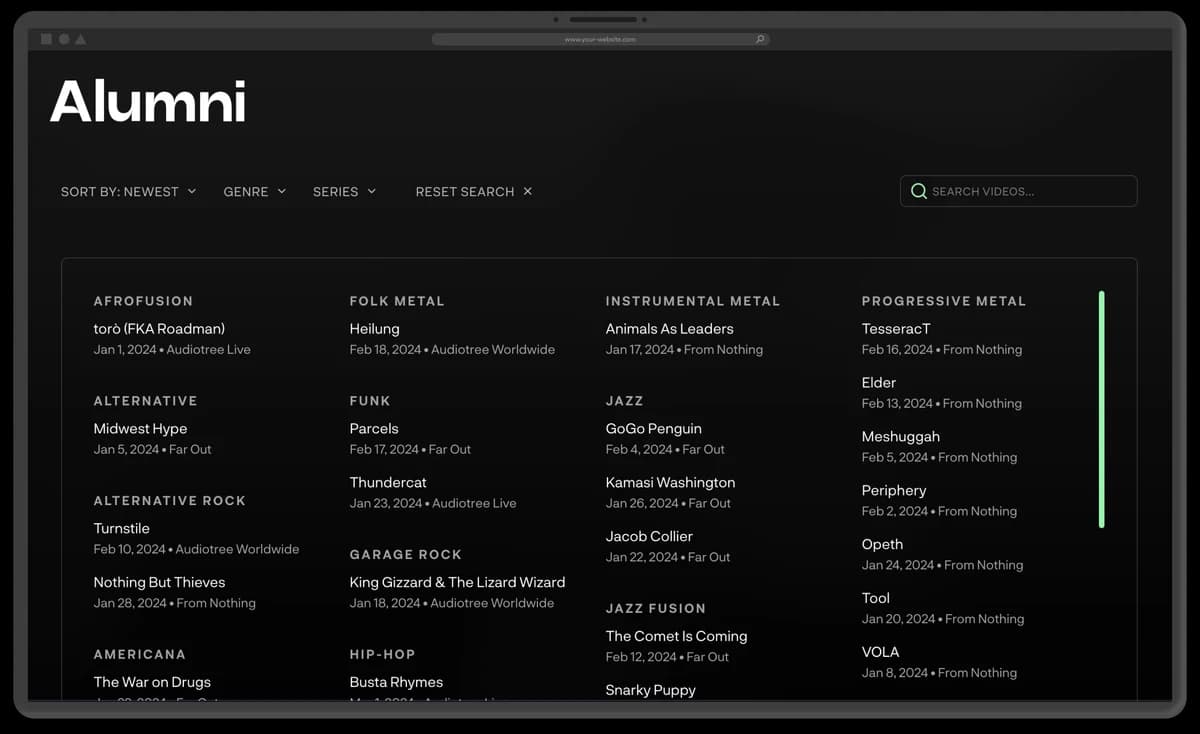Screen dimensions: 1200x734
Task: Click the green vertical scrollbar thumb
Action: point(1101,409)
